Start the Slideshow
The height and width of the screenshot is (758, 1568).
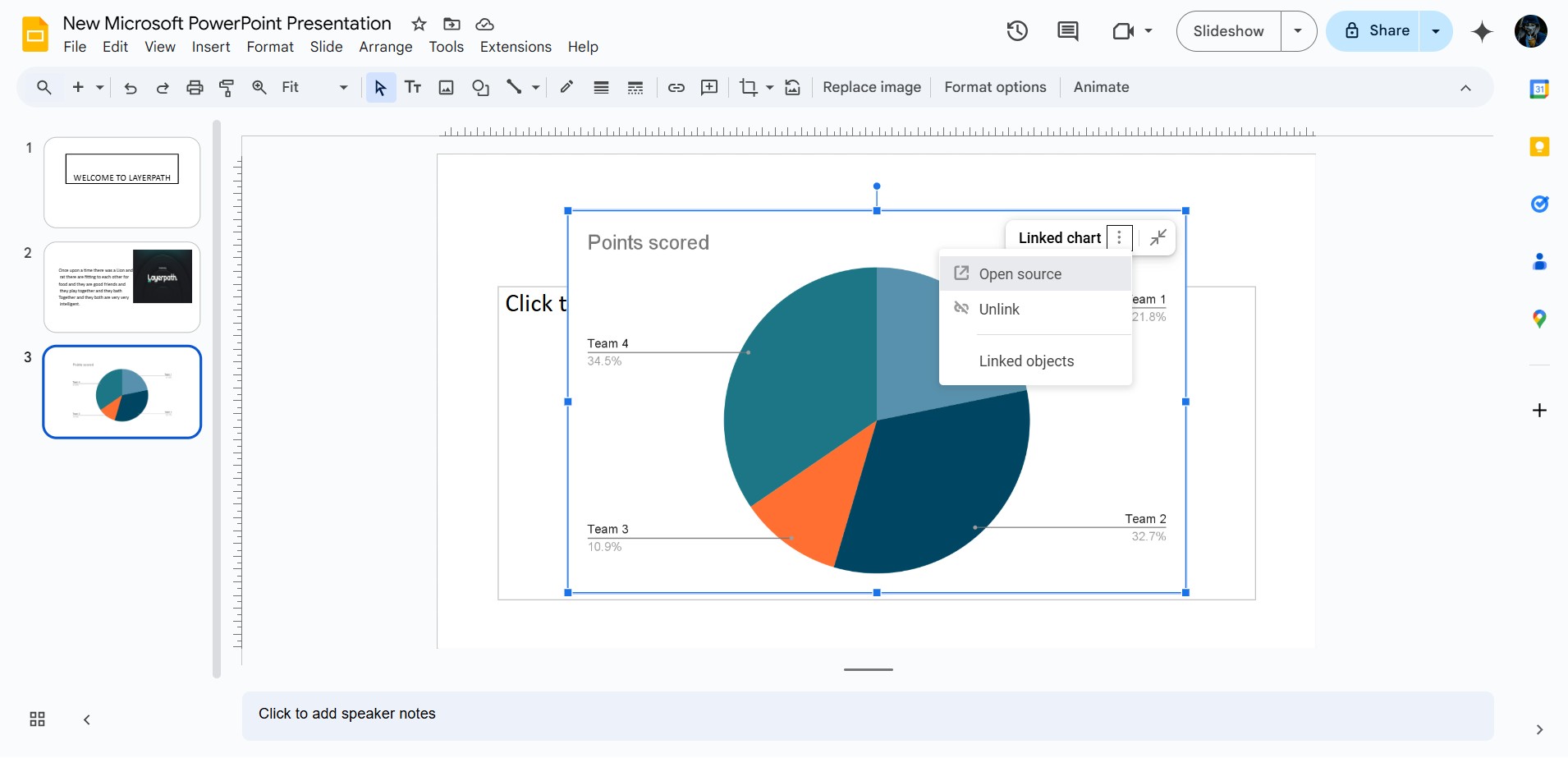click(1228, 31)
